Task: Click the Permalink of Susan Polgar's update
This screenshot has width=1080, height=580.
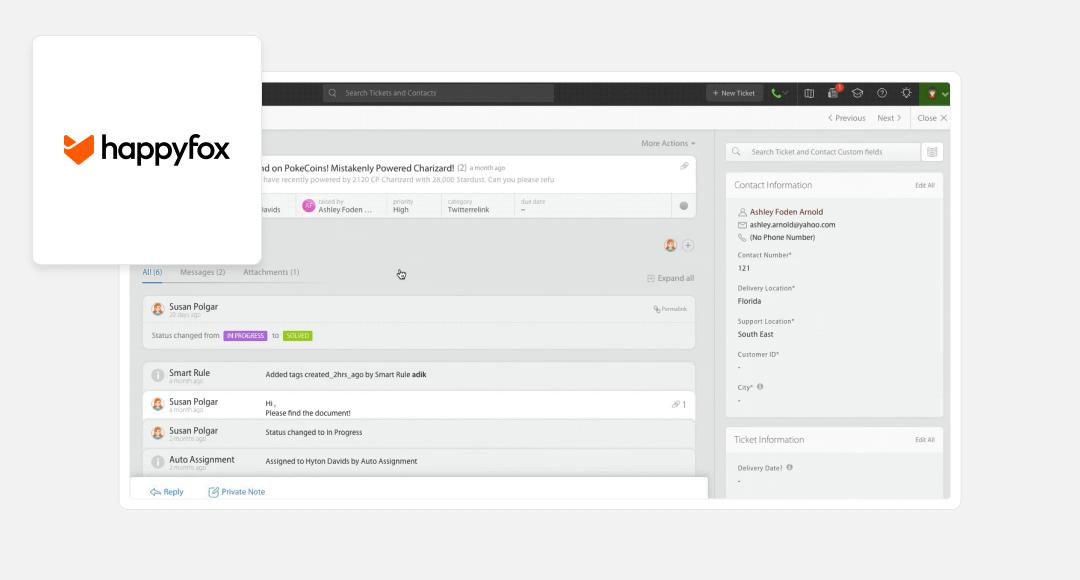Action: (670, 309)
